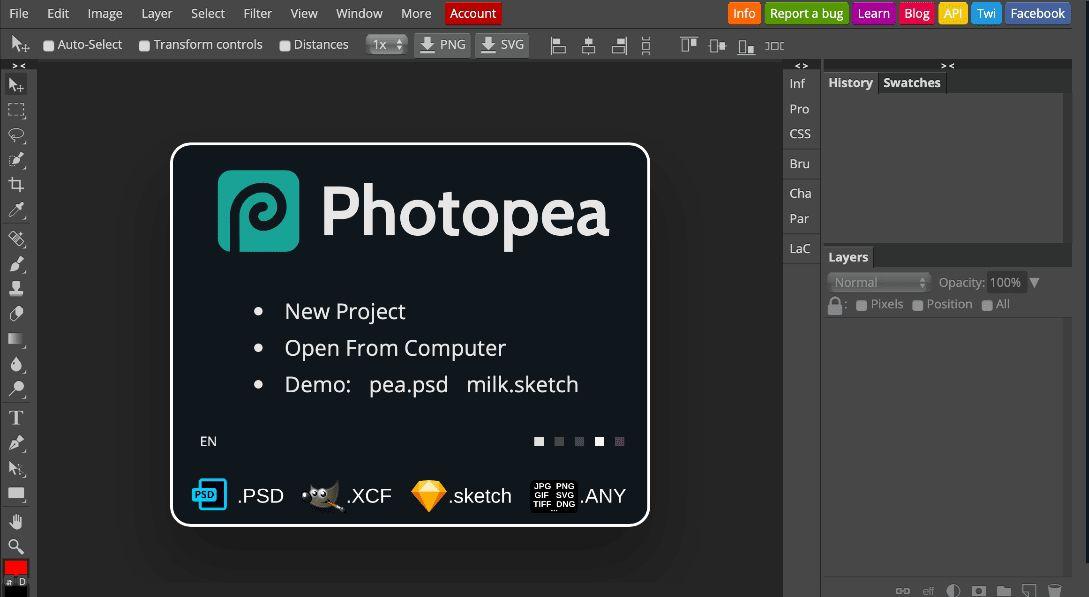
Task: Toggle the Transform controls checkbox
Action: (x=144, y=45)
